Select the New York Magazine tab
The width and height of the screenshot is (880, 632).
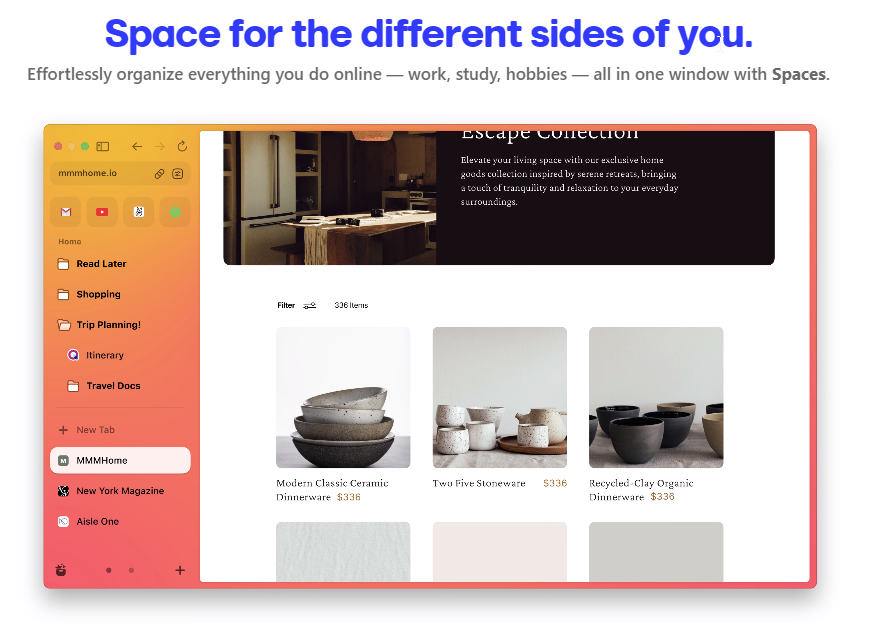[x=120, y=491]
